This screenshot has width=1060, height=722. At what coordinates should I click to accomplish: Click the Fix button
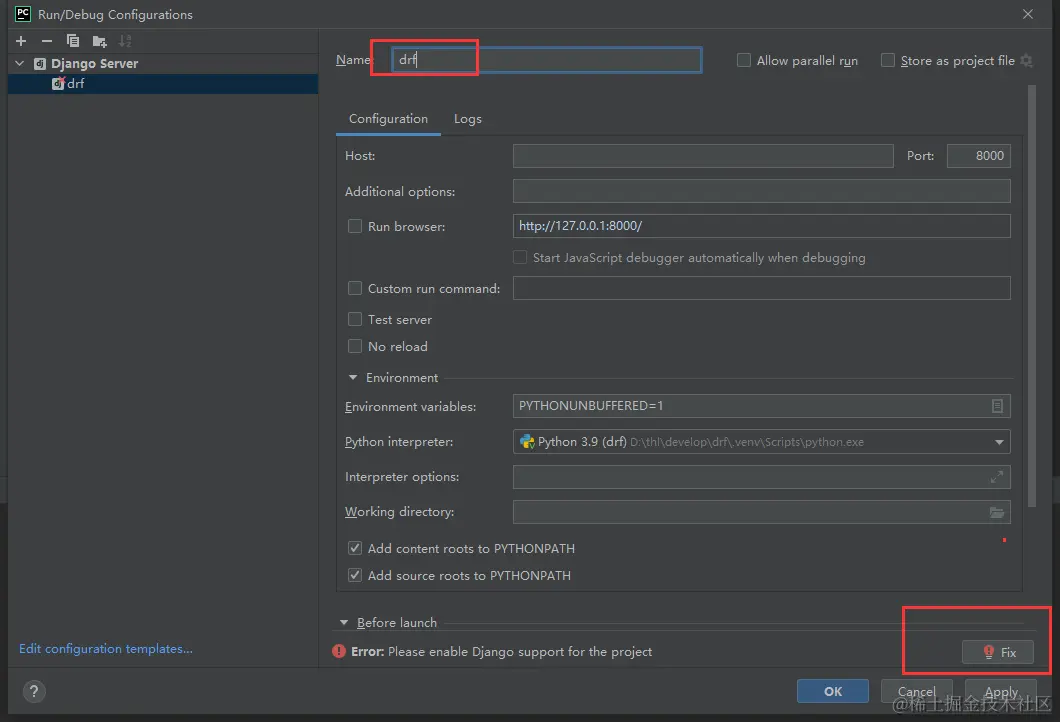pyautogui.click(x=998, y=652)
